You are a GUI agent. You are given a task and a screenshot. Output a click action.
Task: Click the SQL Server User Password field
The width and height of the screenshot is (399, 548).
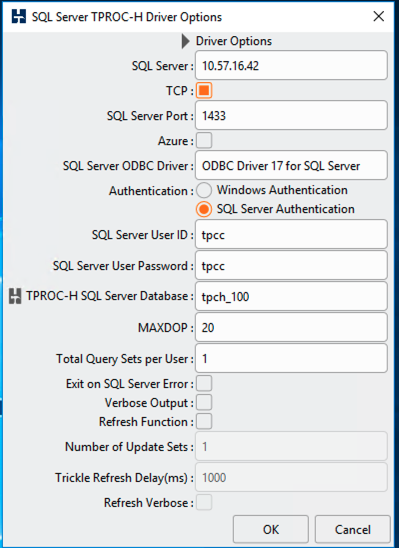point(291,265)
